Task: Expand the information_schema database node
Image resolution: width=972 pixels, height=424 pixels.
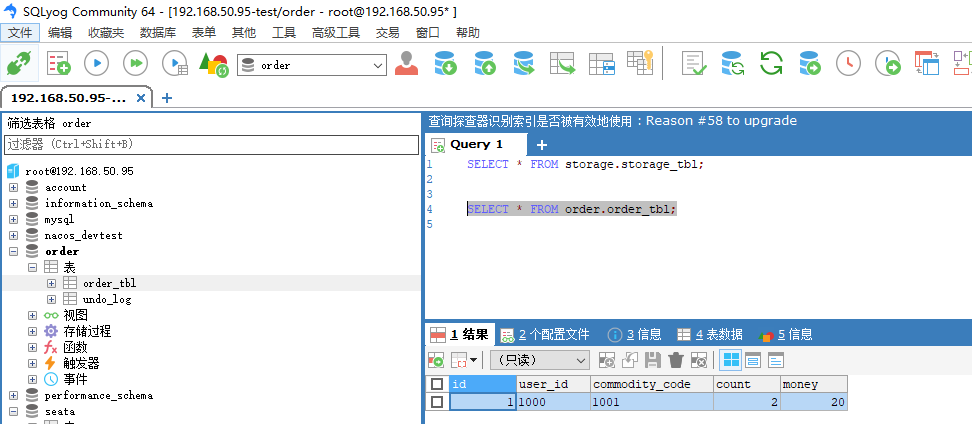Action: 14,203
